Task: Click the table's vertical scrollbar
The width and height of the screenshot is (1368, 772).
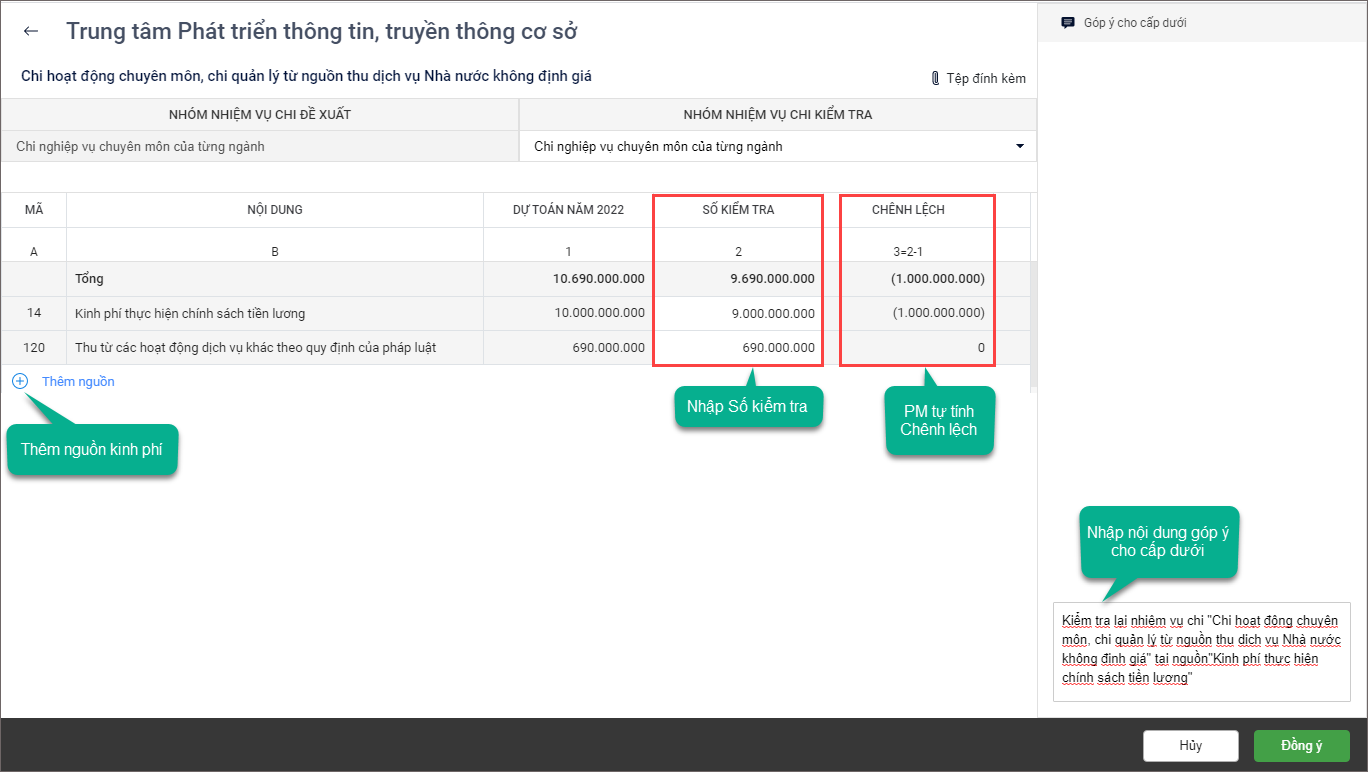Action: (1033, 320)
